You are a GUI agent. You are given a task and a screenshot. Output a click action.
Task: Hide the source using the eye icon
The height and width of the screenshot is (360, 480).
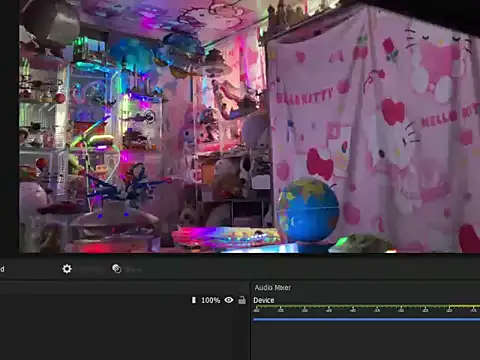[229, 300]
